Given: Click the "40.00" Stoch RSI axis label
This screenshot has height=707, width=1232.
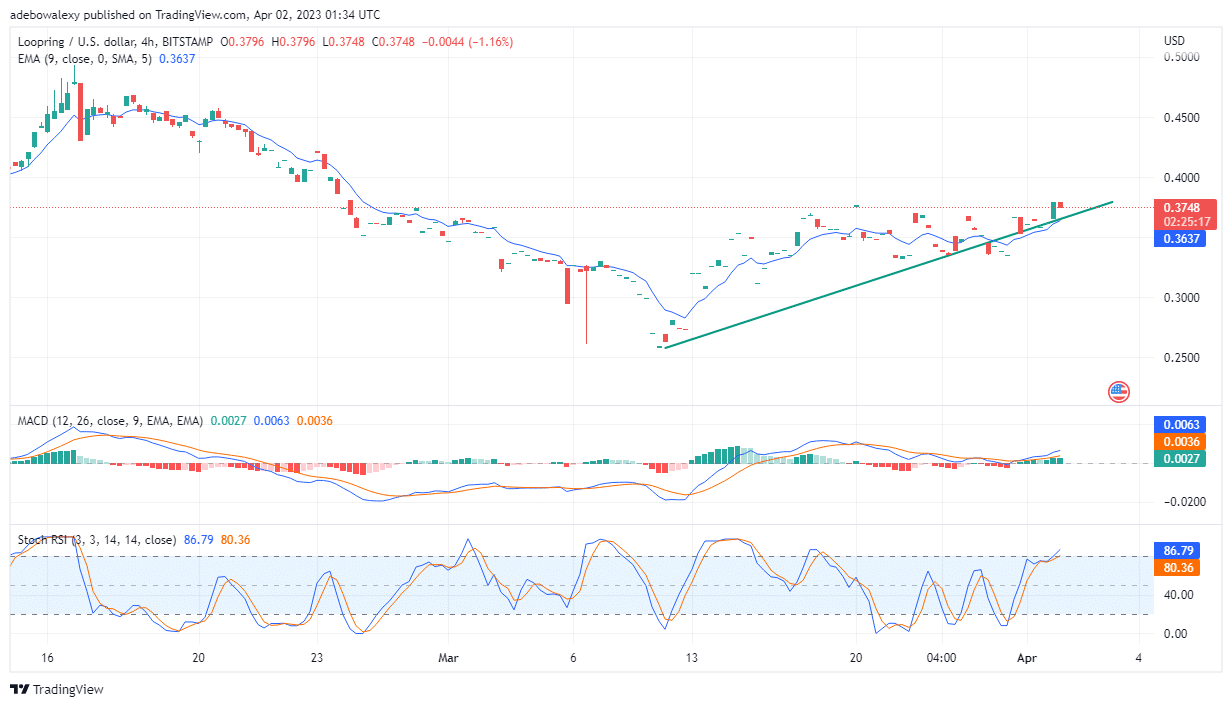Looking at the screenshot, I should pyautogui.click(x=1178, y=595).
